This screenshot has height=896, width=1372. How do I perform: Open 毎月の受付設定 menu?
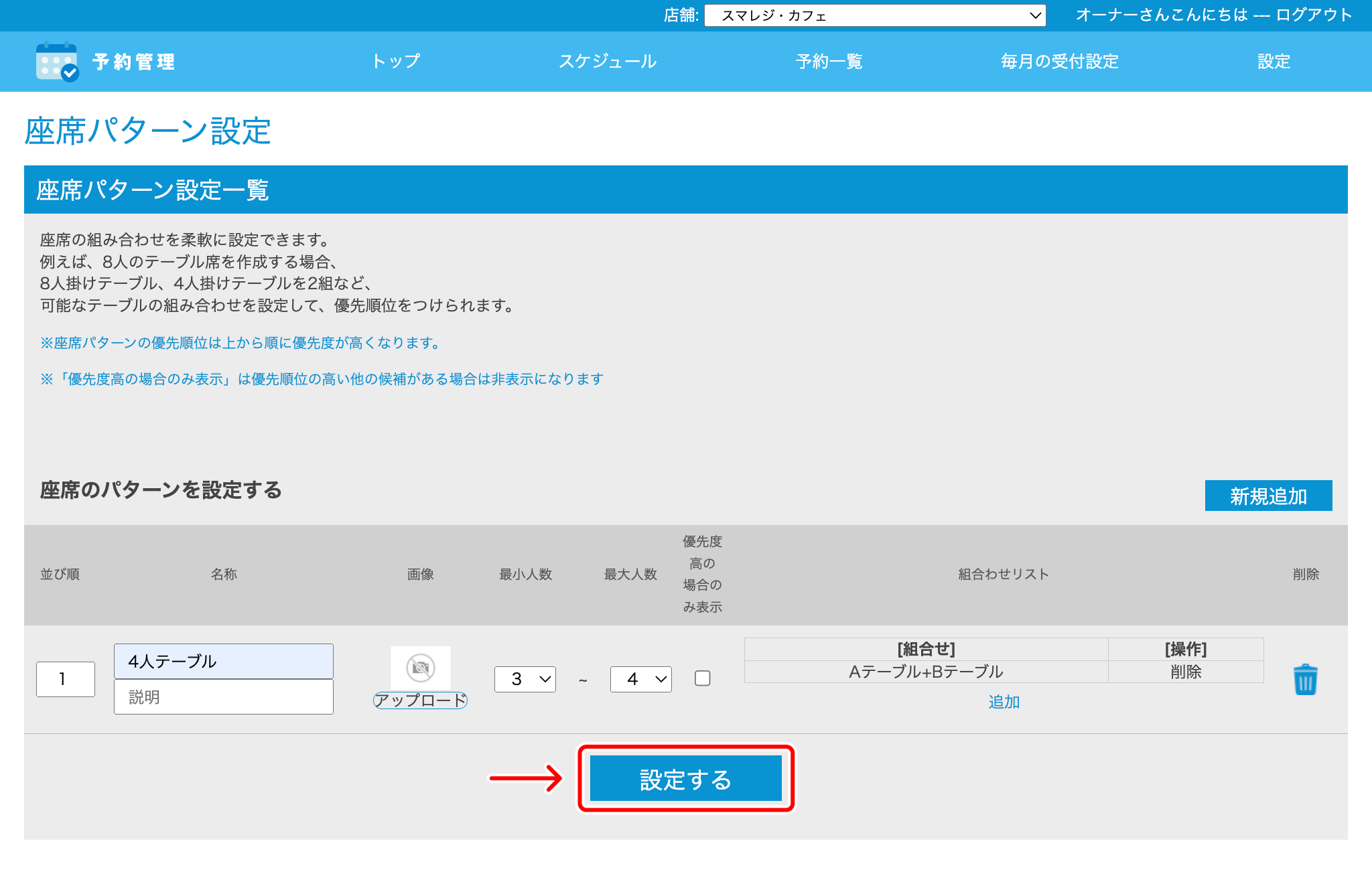click(1059, 62)
